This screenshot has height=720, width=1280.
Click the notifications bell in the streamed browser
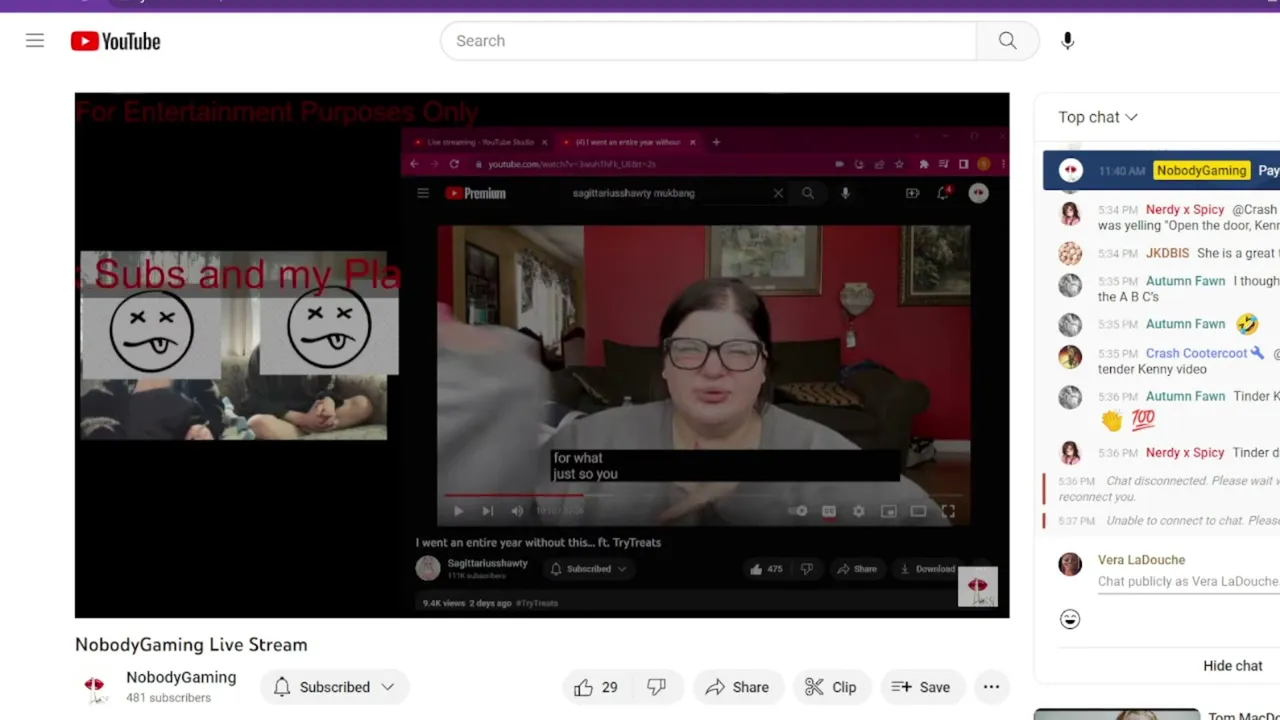pos(943,193)
